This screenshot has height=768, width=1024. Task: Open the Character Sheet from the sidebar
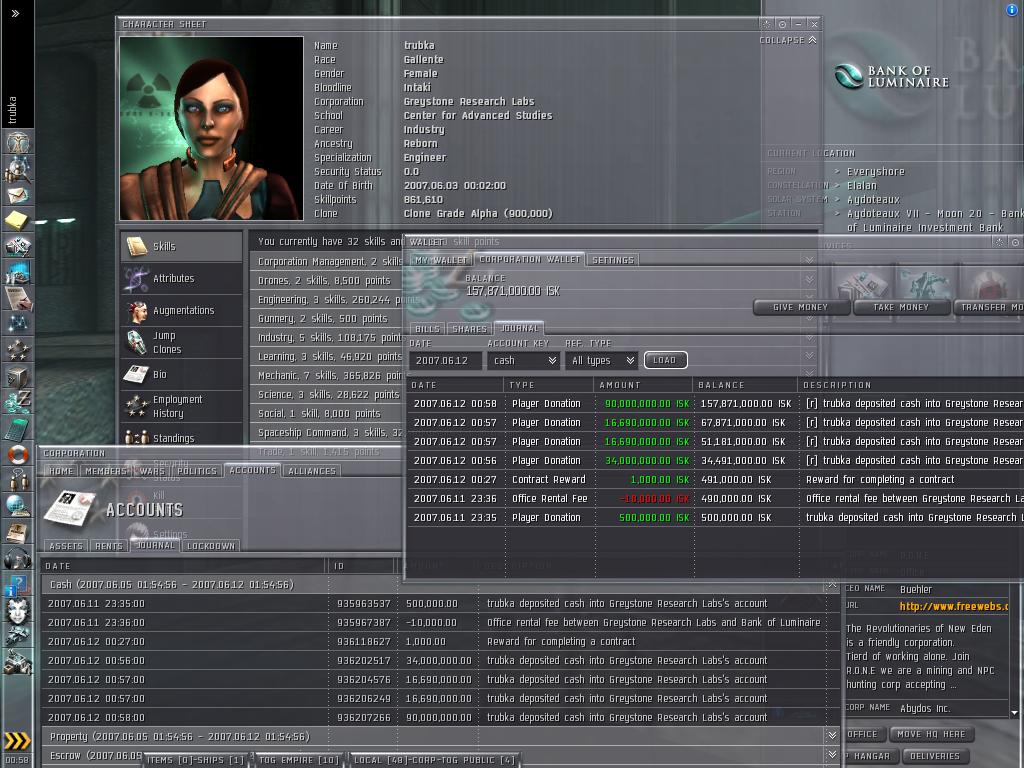coord(18,142)
